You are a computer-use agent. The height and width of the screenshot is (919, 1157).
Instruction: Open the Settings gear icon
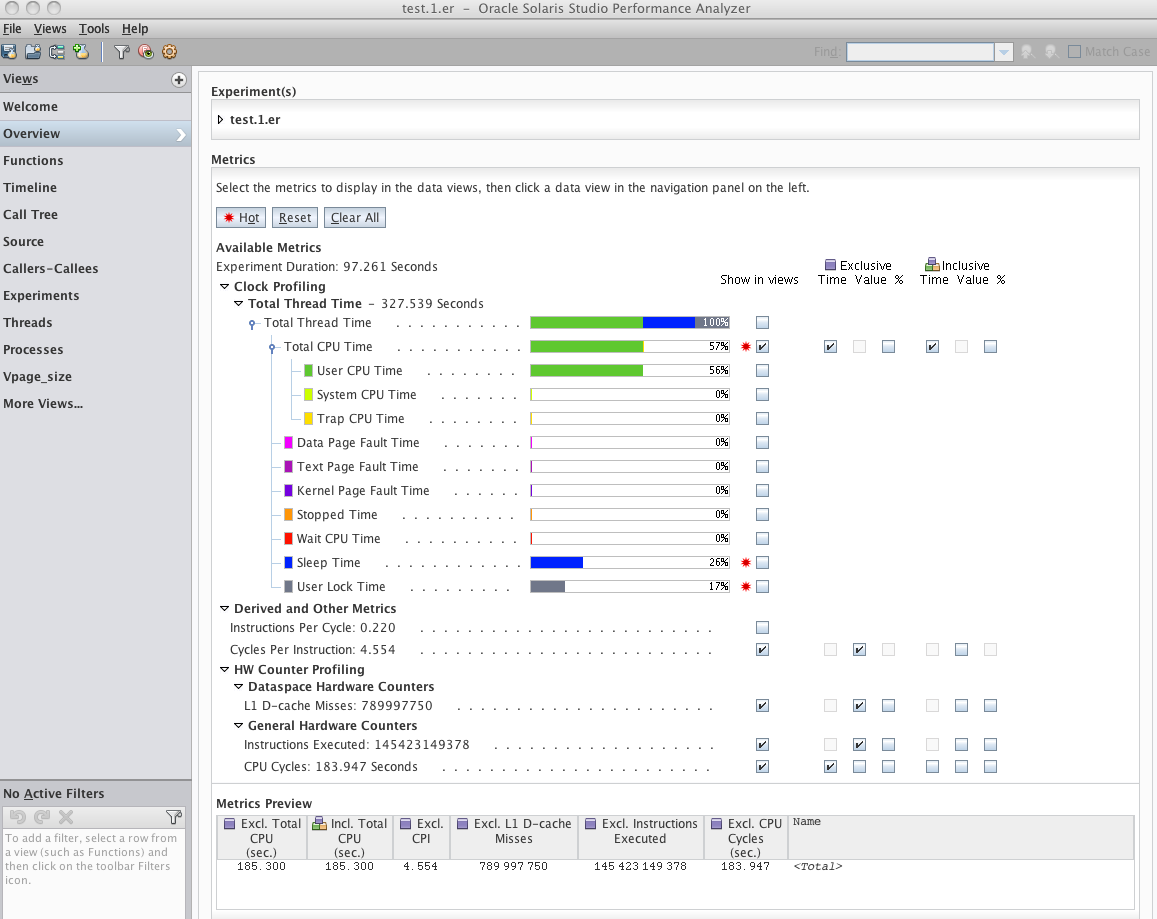point(170,52)
